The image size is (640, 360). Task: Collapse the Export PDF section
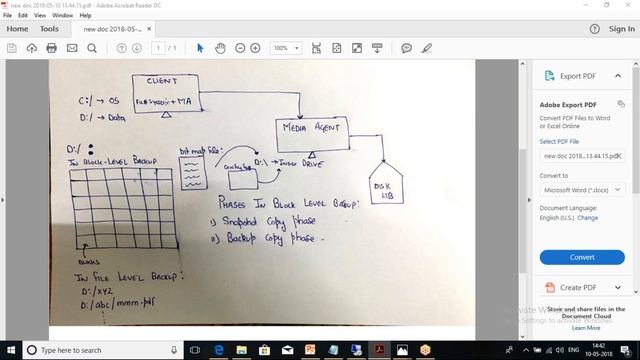(618, 76)
